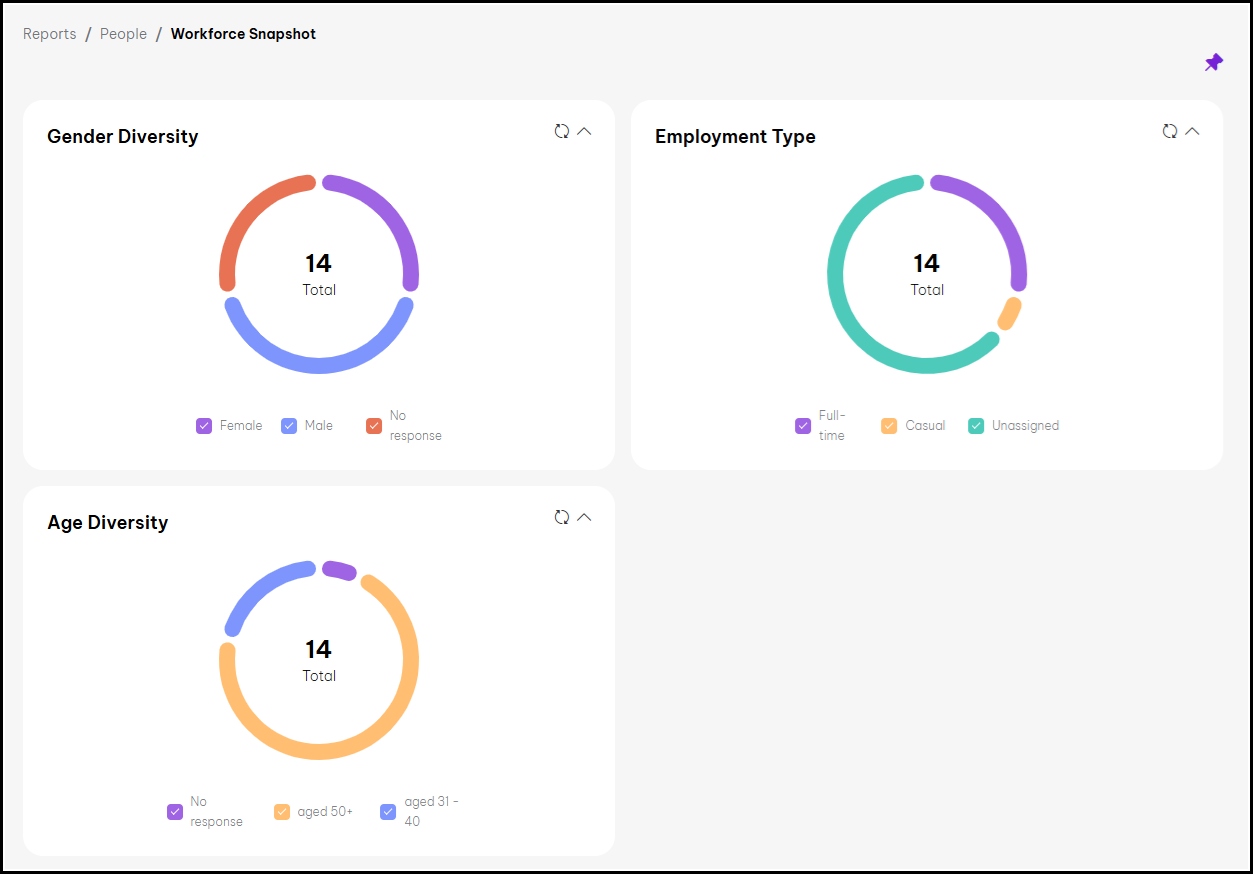Collapse the Employment Type card
This screenshot has width=1253, height=874.
(1192, 131)
